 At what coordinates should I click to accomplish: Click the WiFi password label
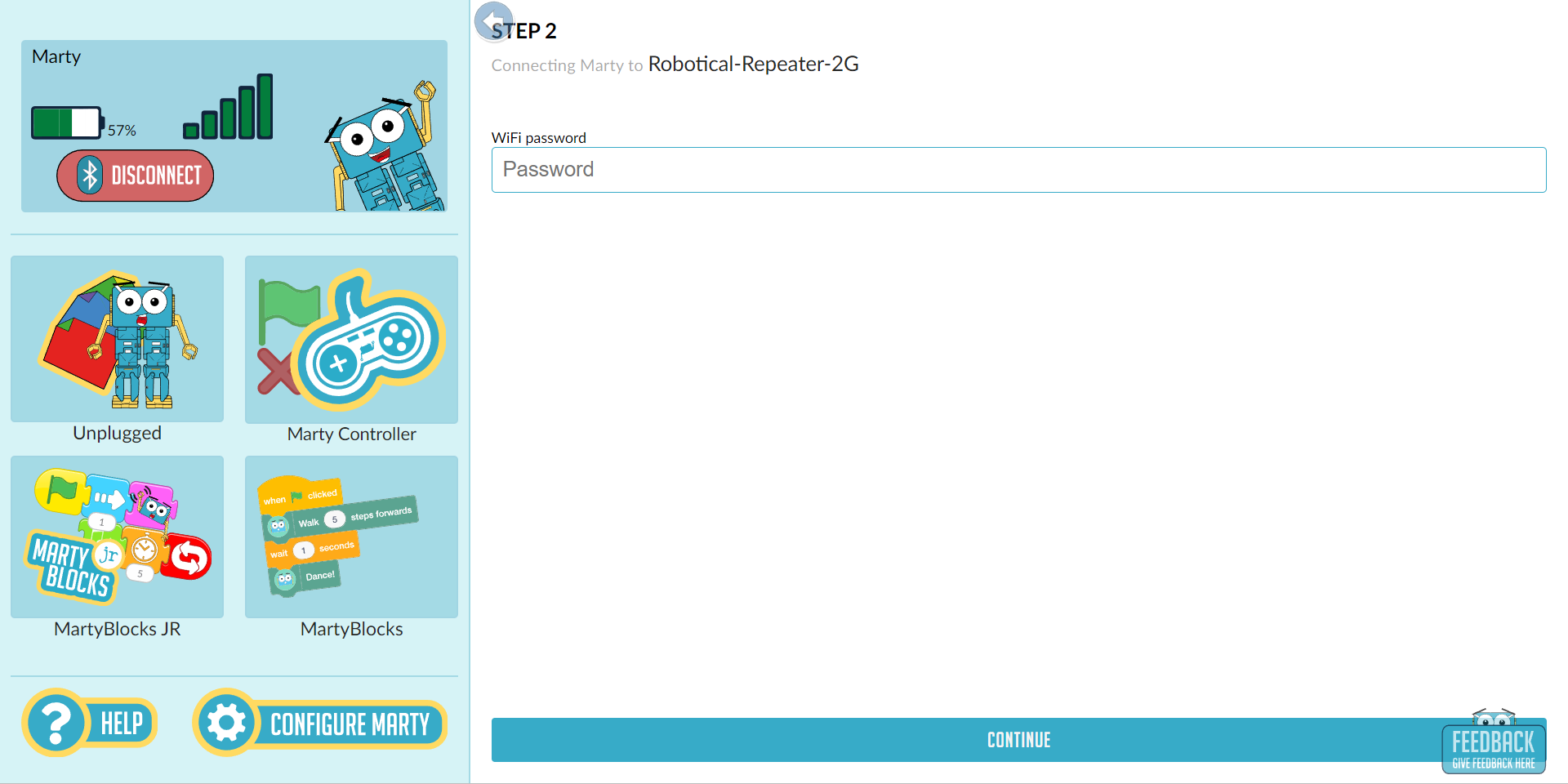(539, 138)
